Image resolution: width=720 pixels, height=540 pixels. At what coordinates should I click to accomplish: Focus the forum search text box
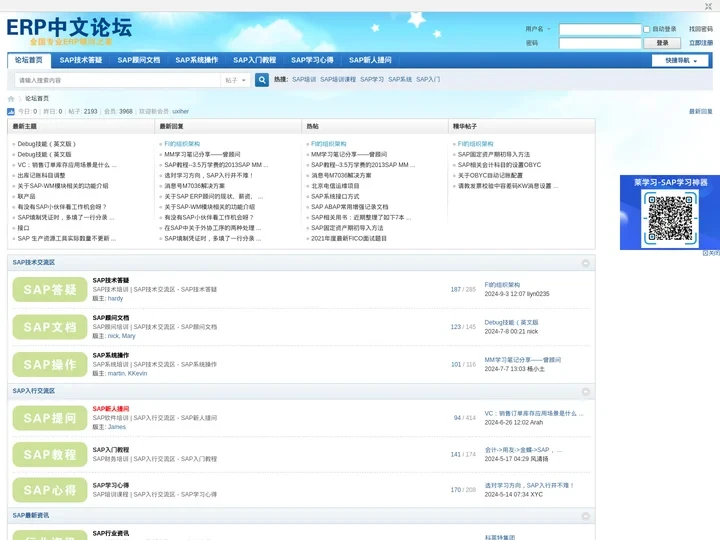click(x=118, y=80)
